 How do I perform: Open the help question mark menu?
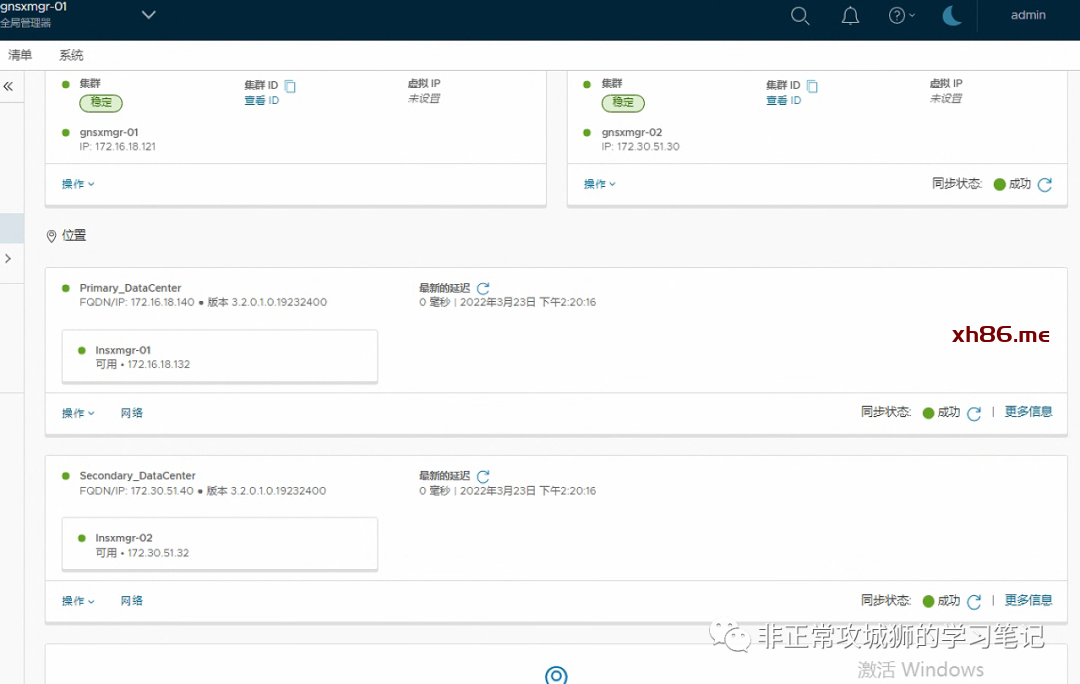[901, 15]
